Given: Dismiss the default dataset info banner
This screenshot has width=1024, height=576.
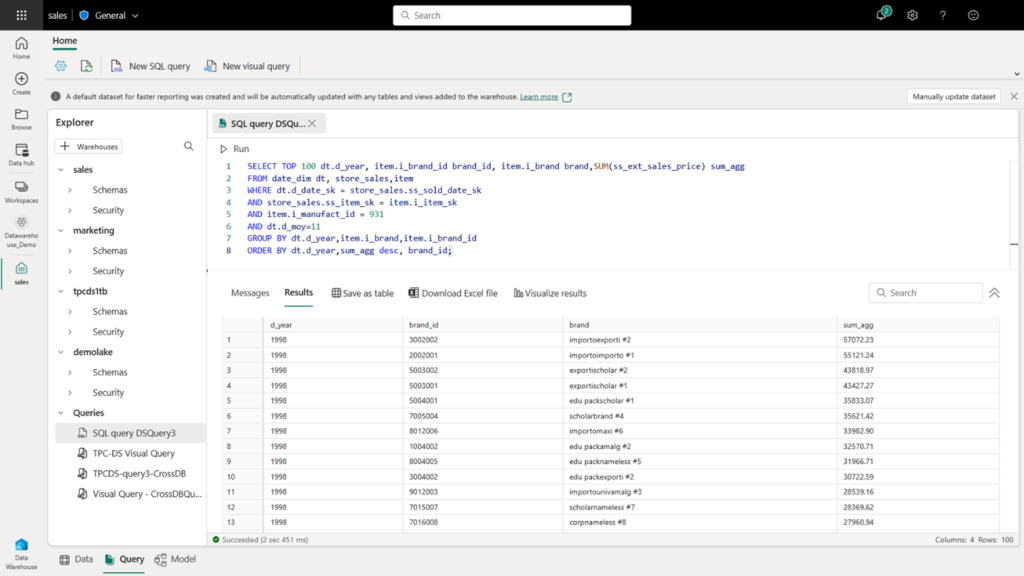Looking at the screenshot, I should click(x=1014, y=96).
